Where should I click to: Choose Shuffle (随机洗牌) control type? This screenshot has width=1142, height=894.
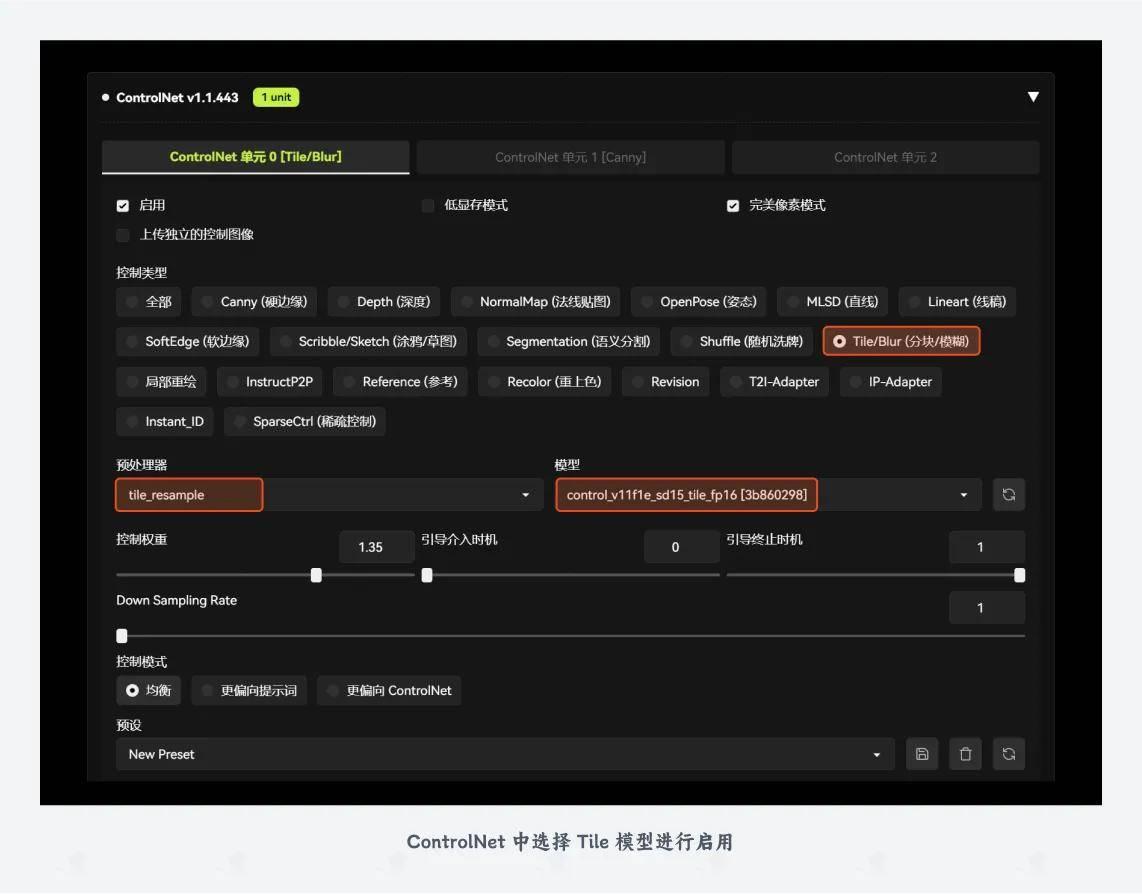[x=741, y=342]
